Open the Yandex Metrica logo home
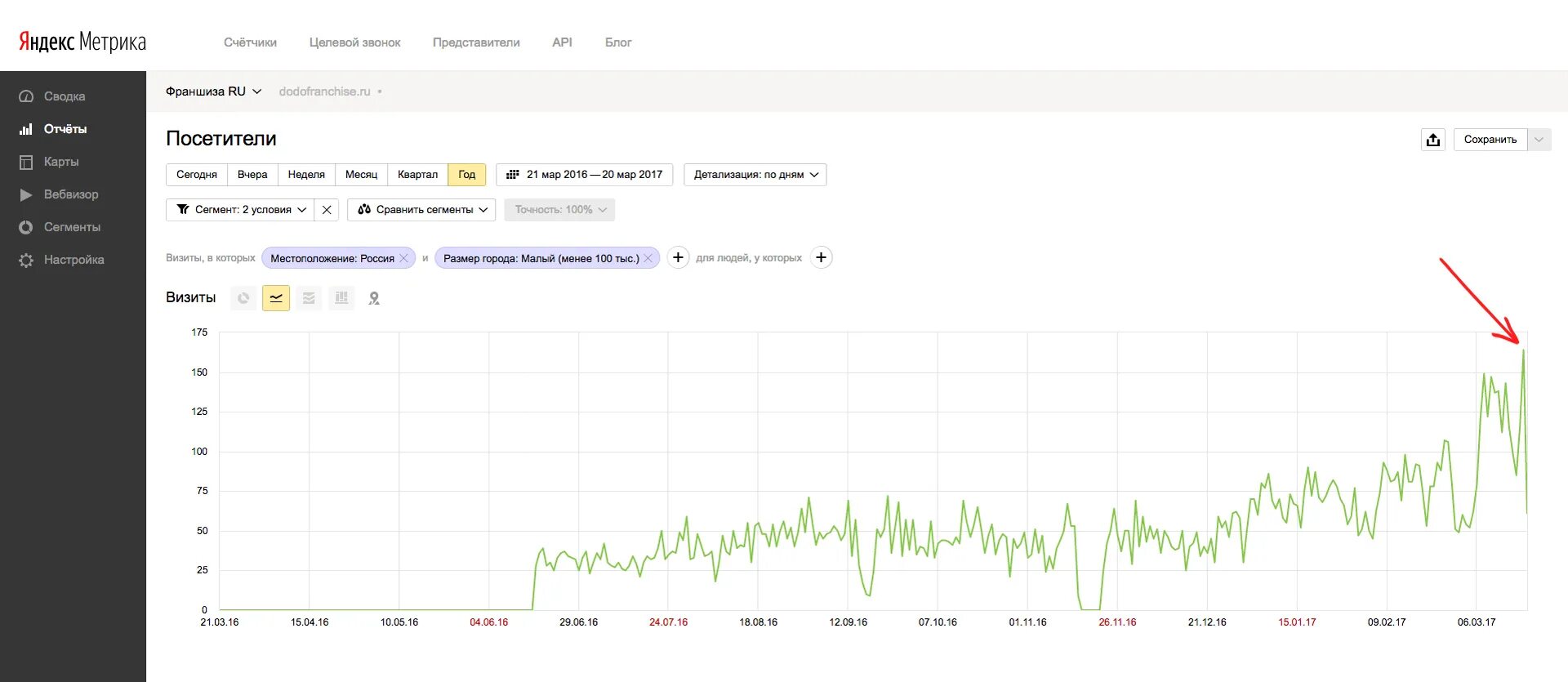 [x=82, y=42]
